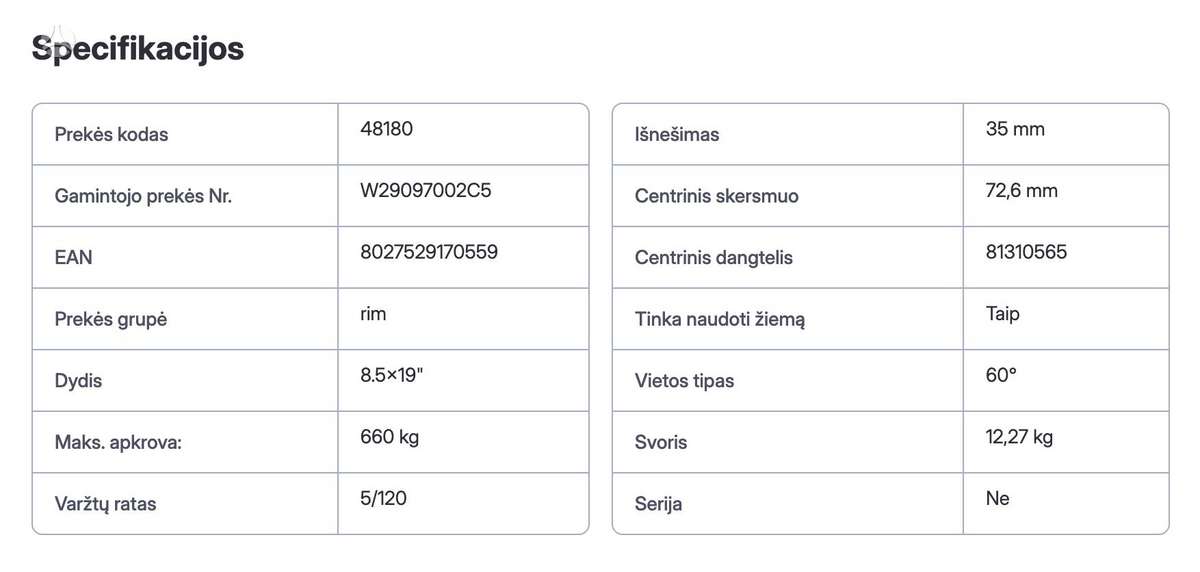Click the Išnešimas value 35 mm
The height and width of the screenshot is (572, 1200).
[1015, 129]
